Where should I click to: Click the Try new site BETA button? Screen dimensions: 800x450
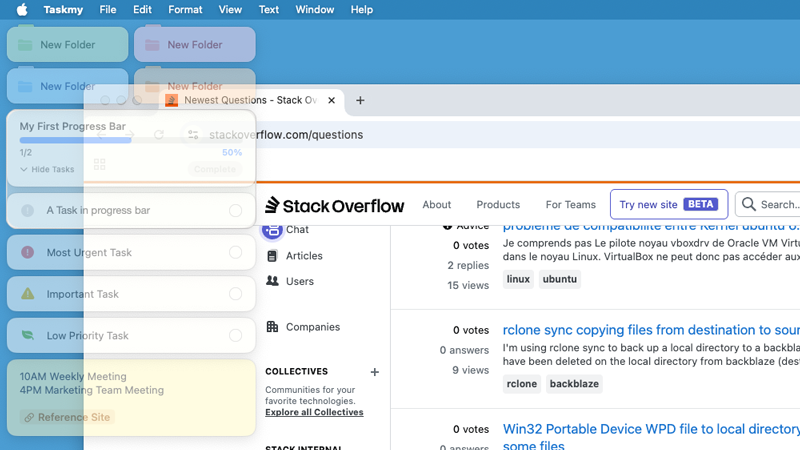click(668, 205)
